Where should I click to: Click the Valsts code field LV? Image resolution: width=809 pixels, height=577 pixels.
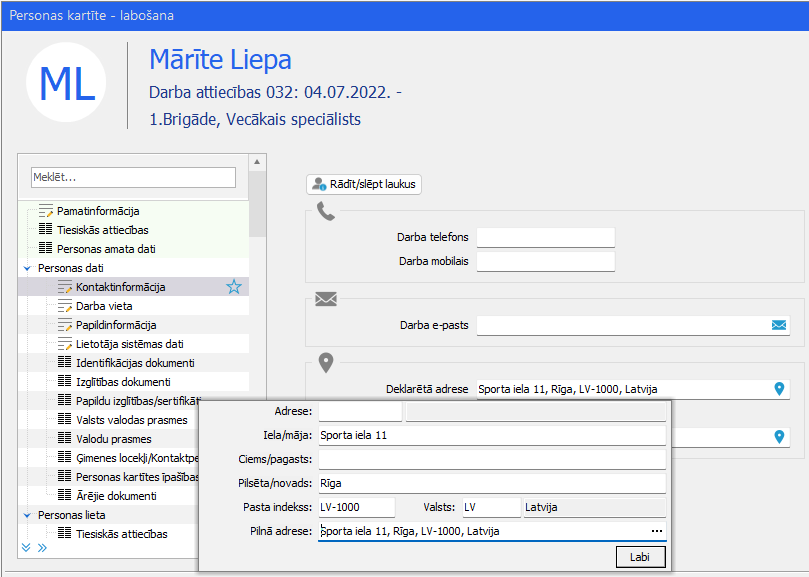(x=491, y=507)
